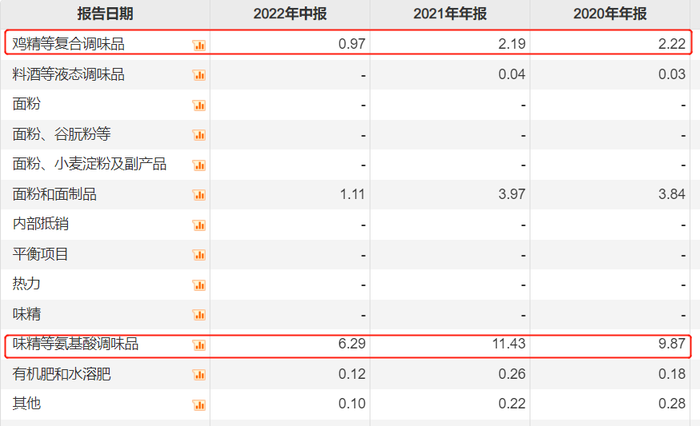Open chart icon for 平衡项目 row
This screenshot has height=426, width=700.
[x=199, y=255]
